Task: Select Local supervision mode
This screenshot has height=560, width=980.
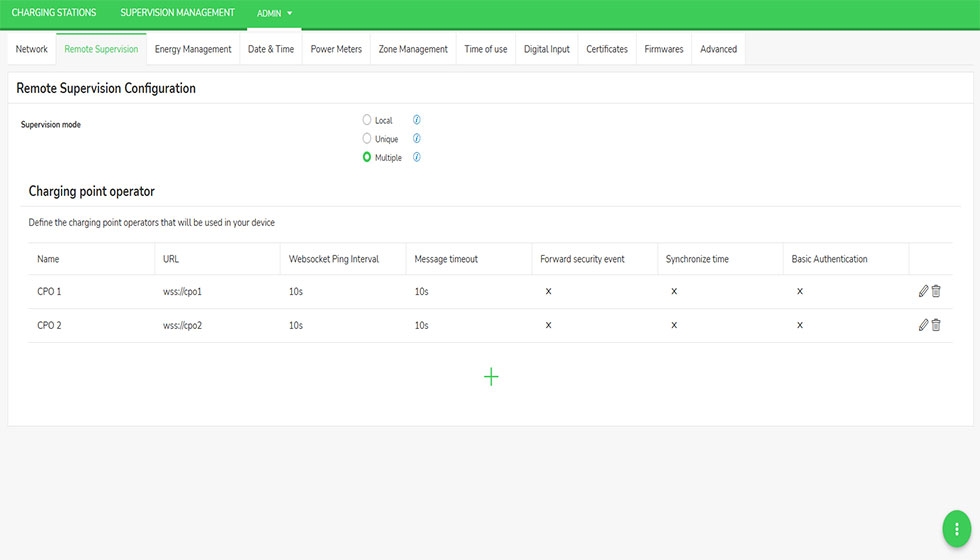Action: click(367, 120)
